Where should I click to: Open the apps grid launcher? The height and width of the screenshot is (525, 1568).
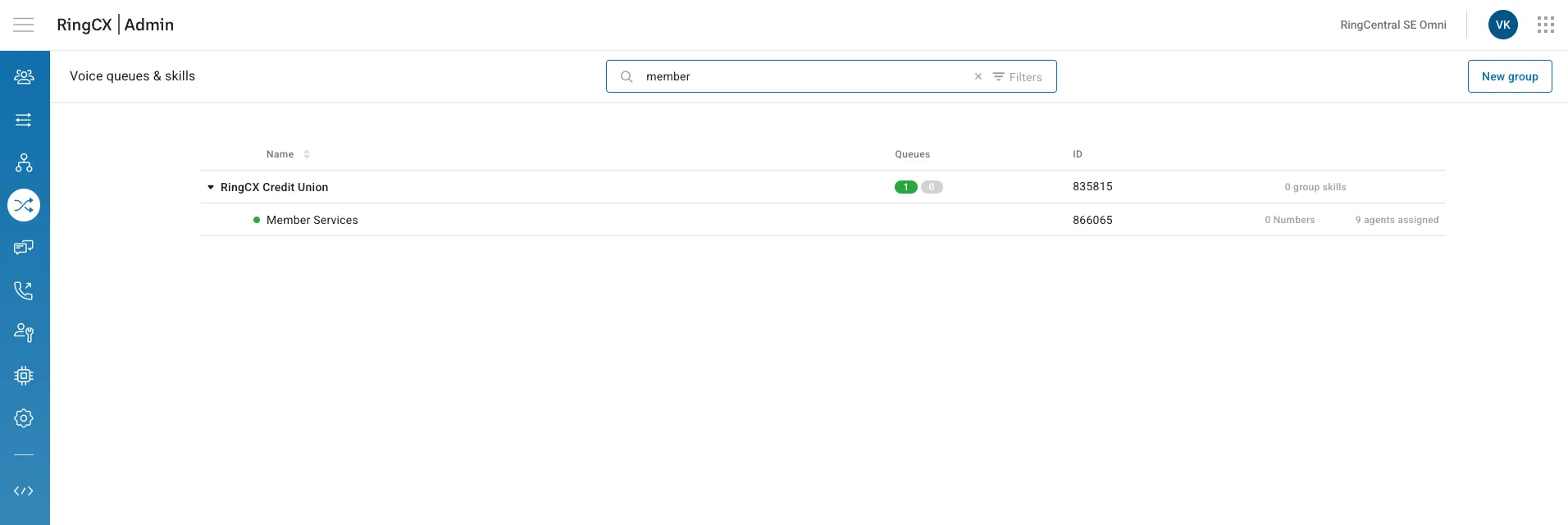click(1545, 25)
